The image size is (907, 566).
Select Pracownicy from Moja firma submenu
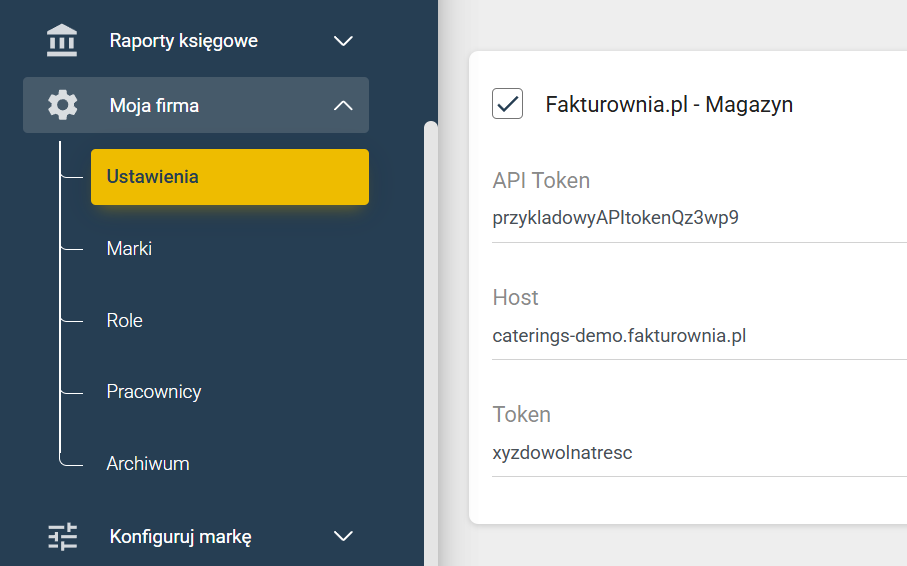(x=154, y=392)
